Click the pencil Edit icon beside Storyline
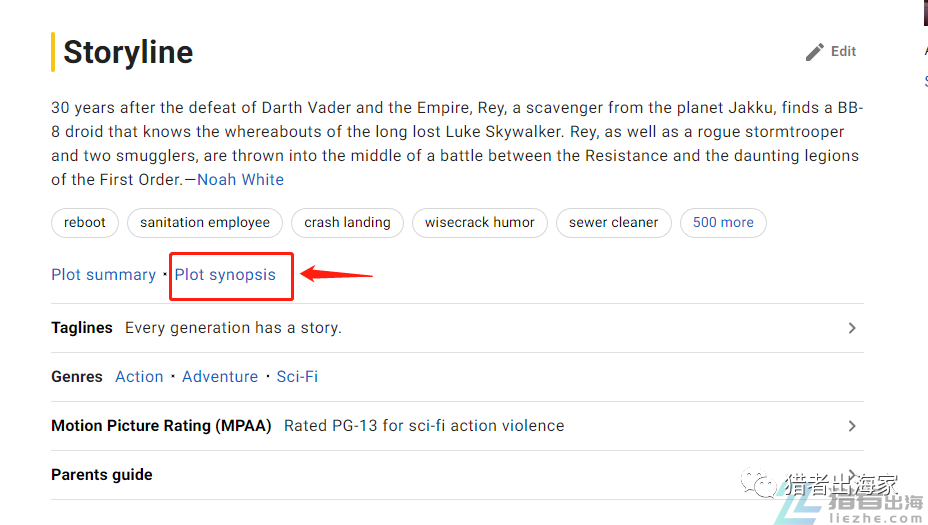 (x=815, y=52)
